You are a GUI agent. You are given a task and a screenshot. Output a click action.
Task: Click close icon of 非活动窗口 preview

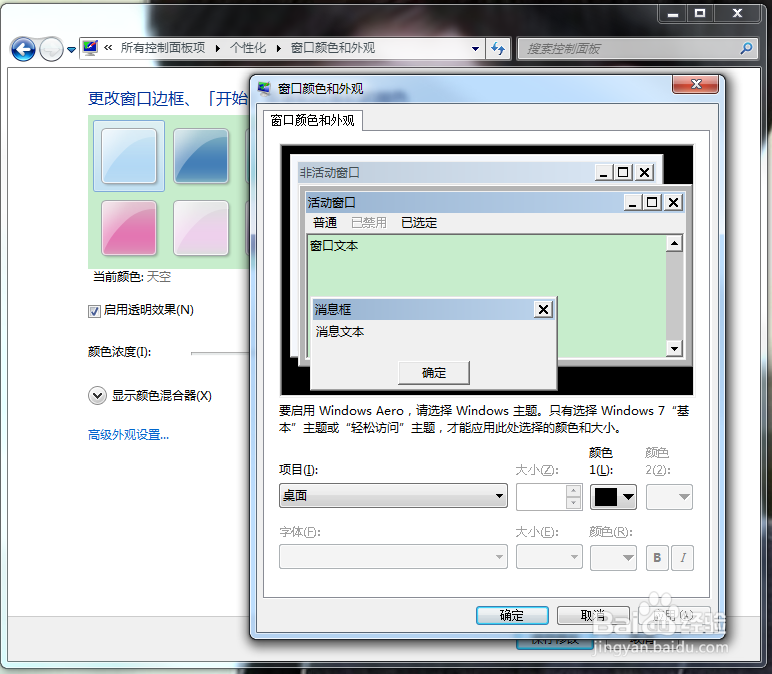coord(644,173)
